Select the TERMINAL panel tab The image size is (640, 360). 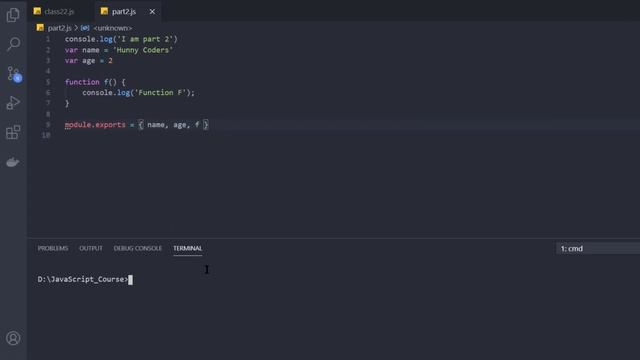point(187,248)
